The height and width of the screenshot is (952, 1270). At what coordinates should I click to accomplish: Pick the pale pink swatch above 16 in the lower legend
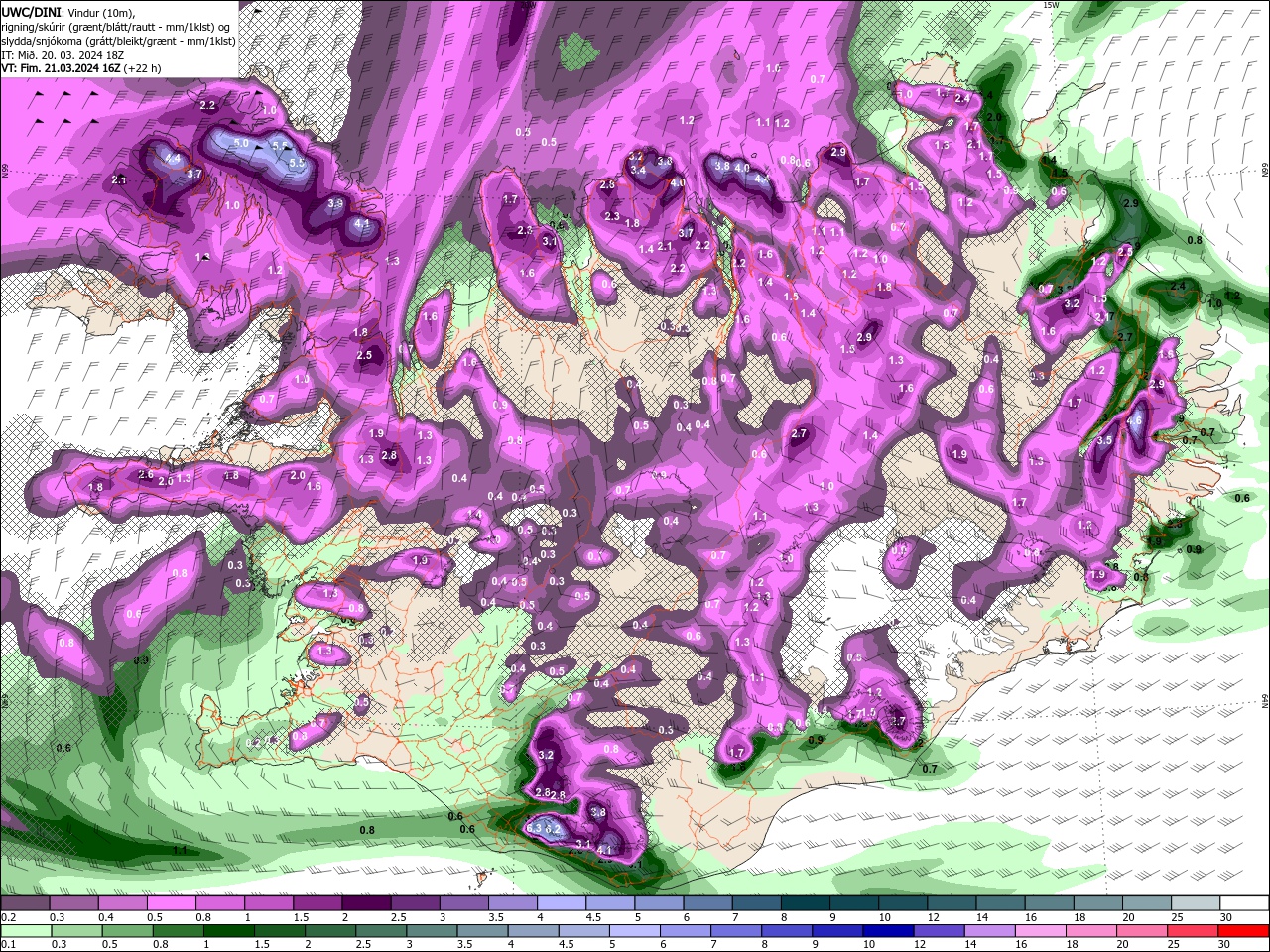coord(1042,931)
